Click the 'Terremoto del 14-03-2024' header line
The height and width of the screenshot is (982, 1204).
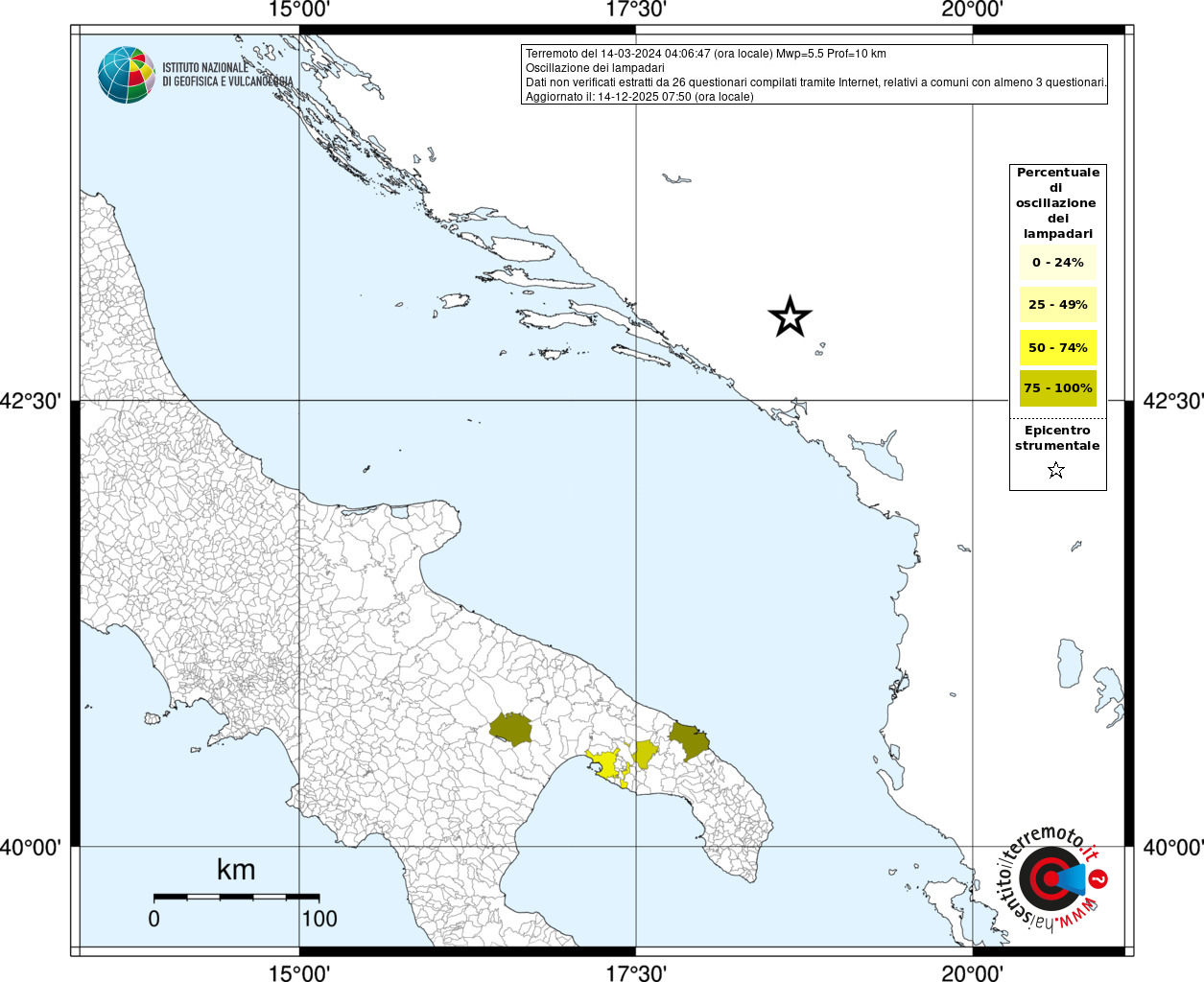tap(705, 54)
